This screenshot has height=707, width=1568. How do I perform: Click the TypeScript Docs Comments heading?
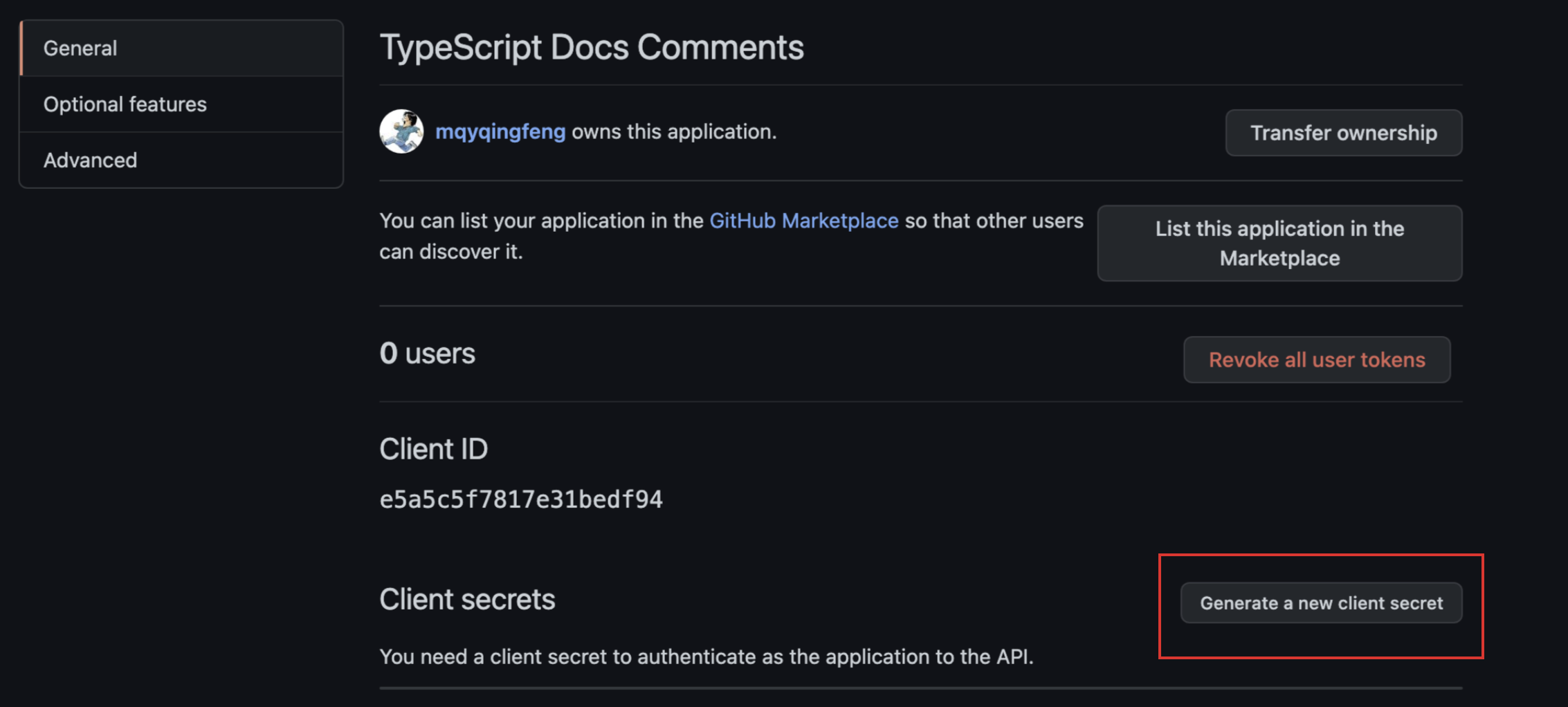coord(592,48)
